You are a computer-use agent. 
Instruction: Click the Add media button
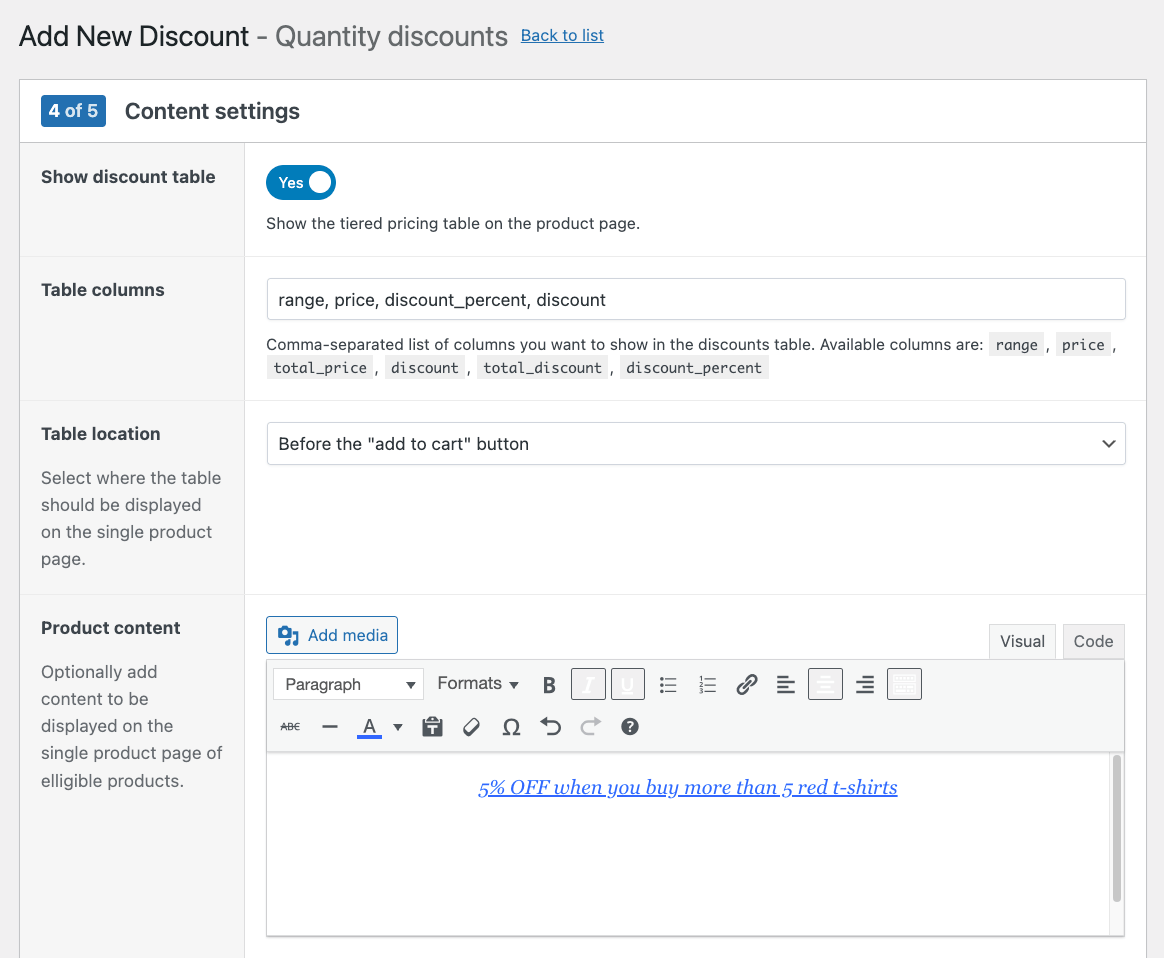(332, 635)
